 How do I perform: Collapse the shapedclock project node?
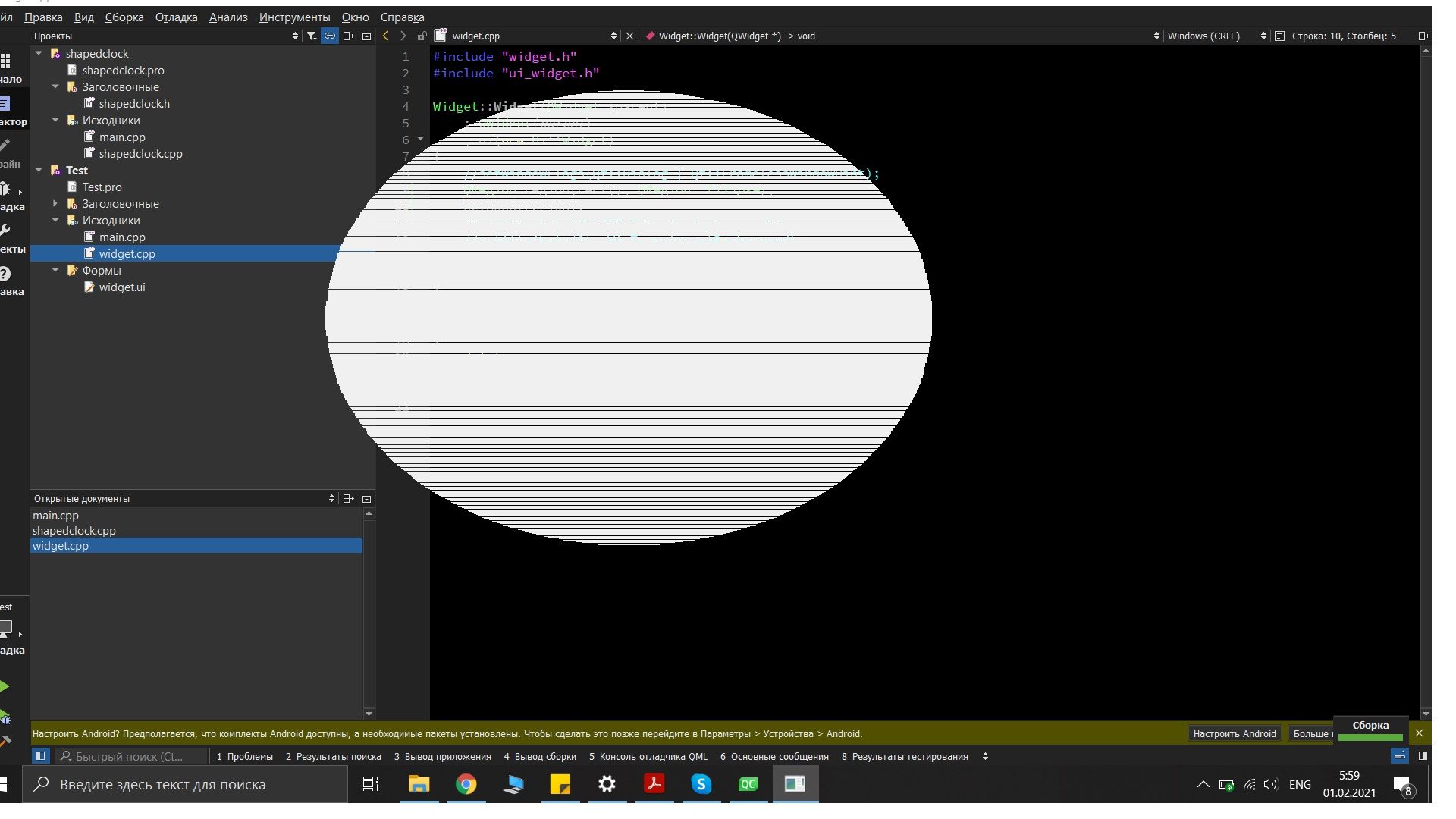click(39, 54)
